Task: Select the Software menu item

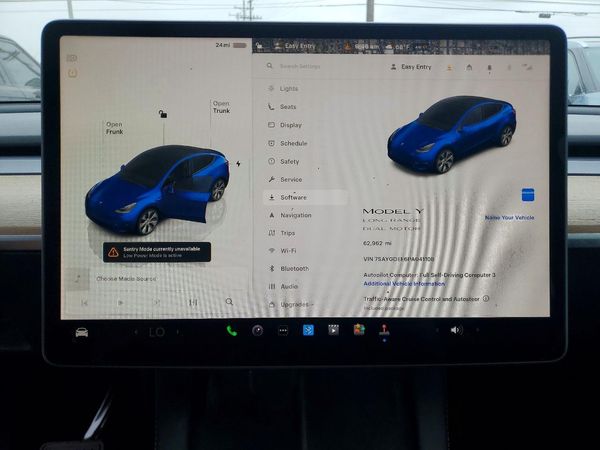Action: pyautogui.click(x=305, y=197)
